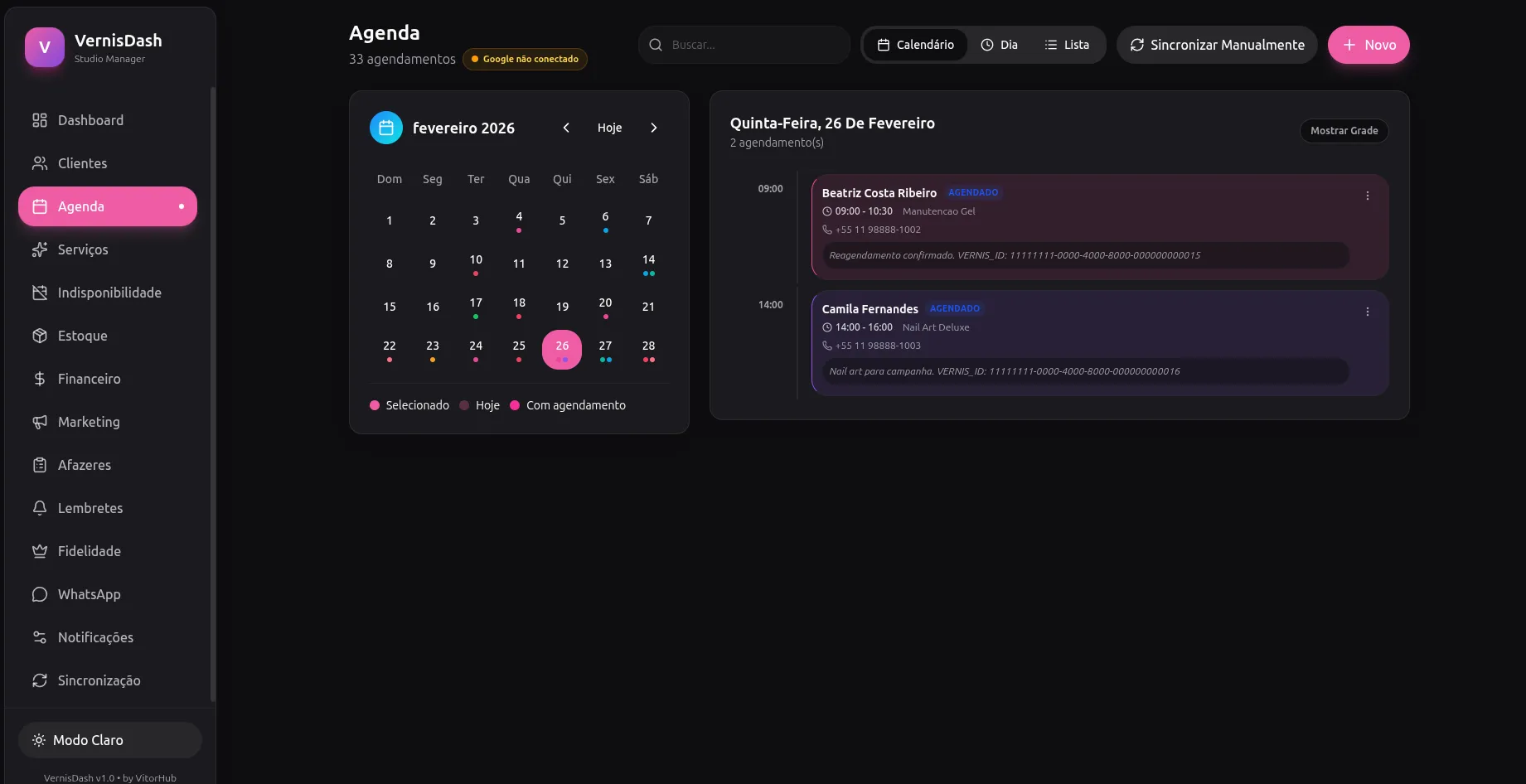The width and height of the screenshot is (1526, 784).
Task: Navigate to Estoque
Action: point(108,336)
